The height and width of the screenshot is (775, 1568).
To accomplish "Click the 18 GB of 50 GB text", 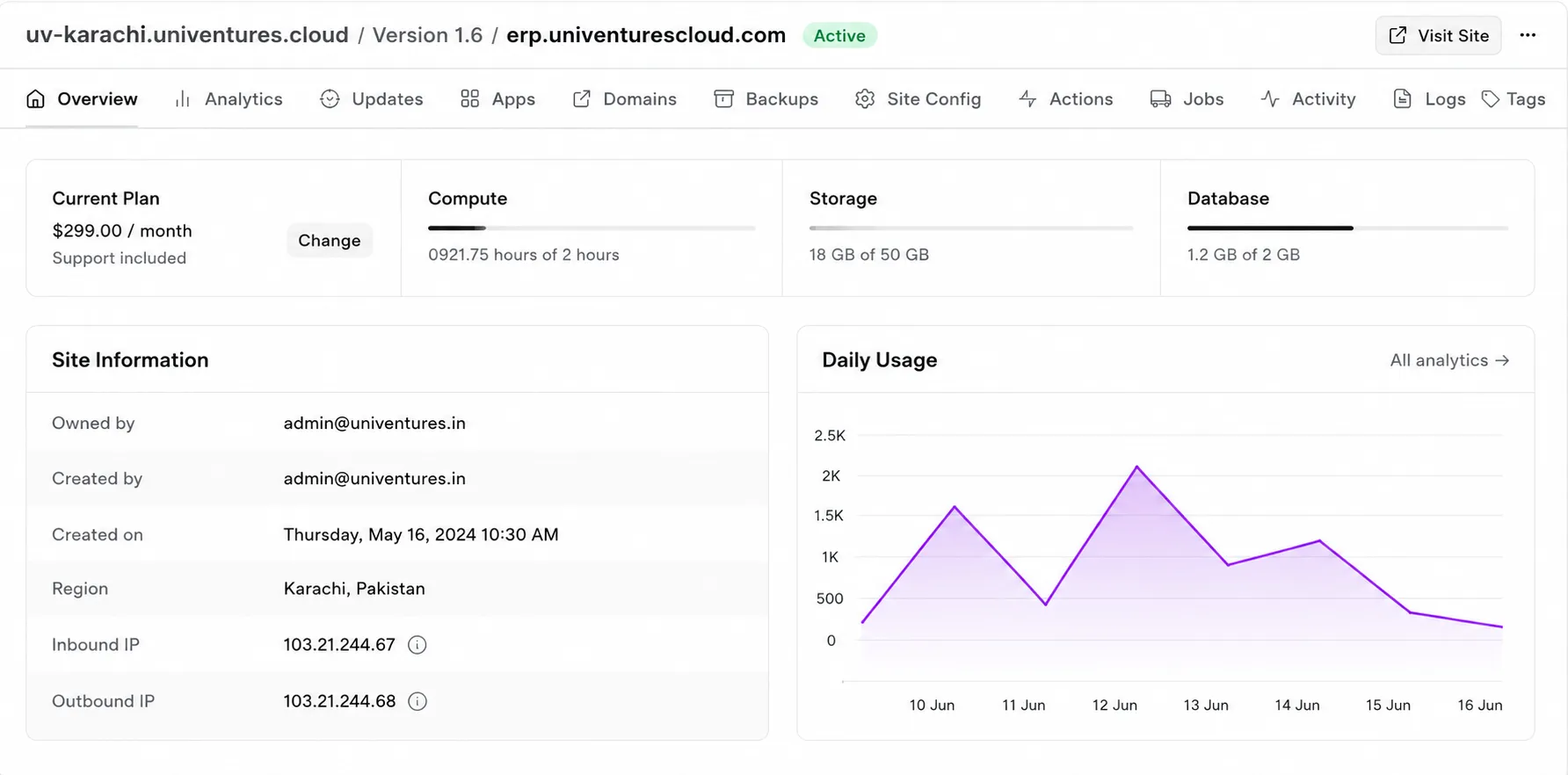I will (x=869, y=255).
